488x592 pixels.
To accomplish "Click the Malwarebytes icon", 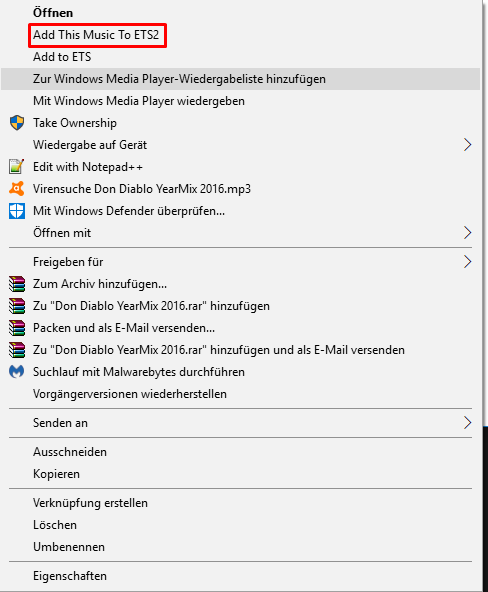I will pyautogui.click(x=17, y=372).
